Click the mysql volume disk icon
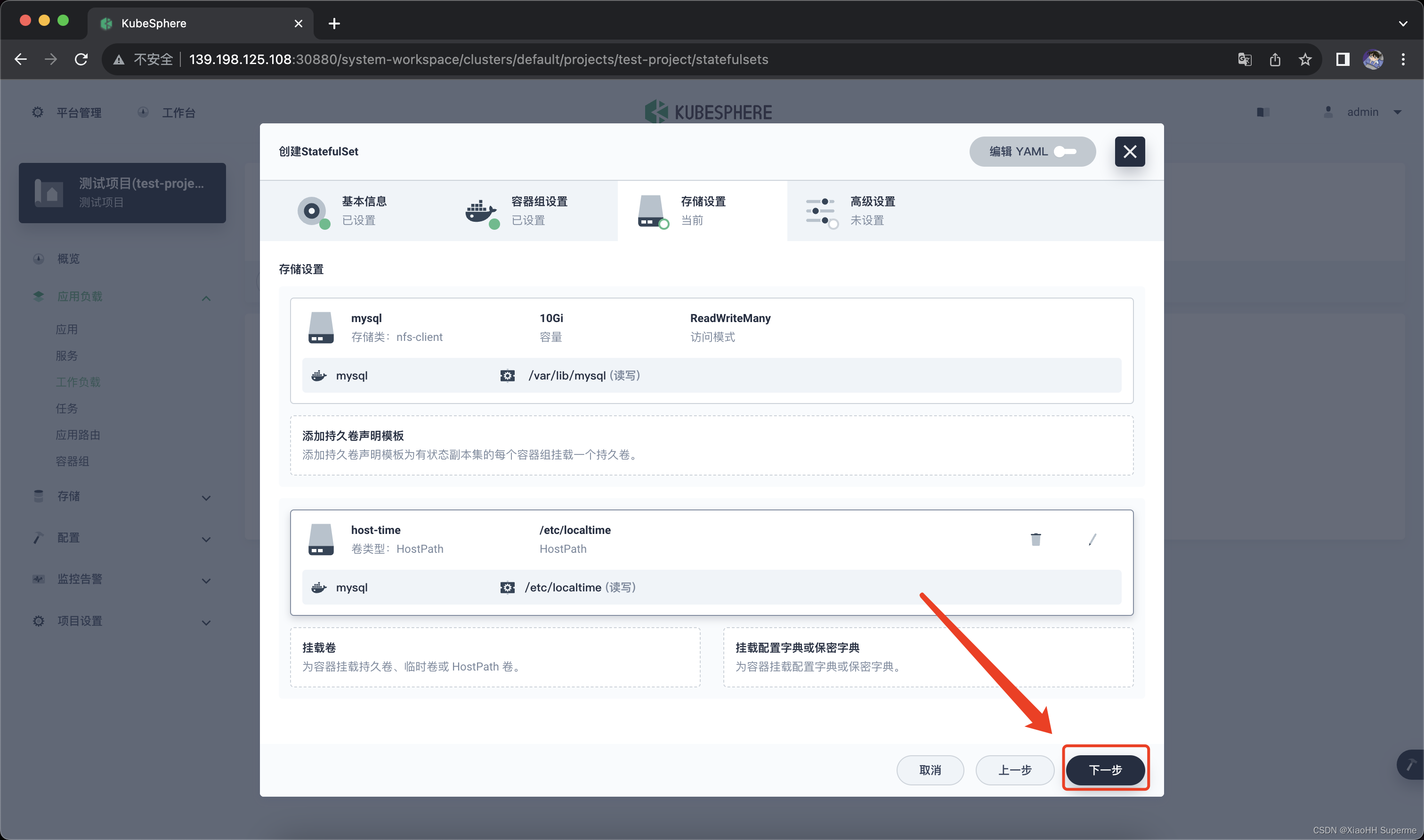The image size is (1424, 840). [x=321, y=327]
